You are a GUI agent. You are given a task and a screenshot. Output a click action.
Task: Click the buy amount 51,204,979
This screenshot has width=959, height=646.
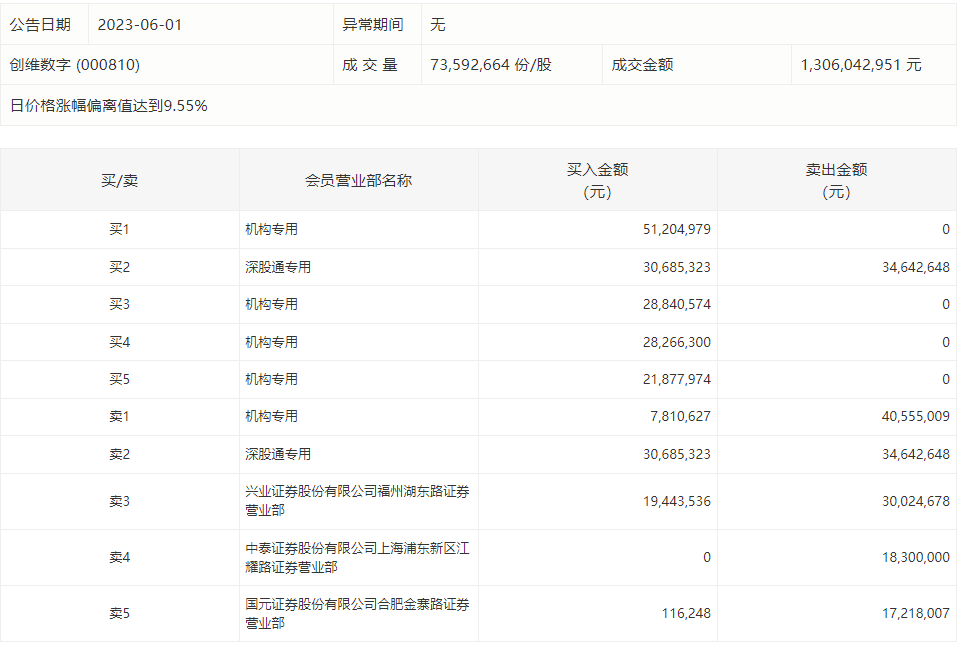point(676,229)
